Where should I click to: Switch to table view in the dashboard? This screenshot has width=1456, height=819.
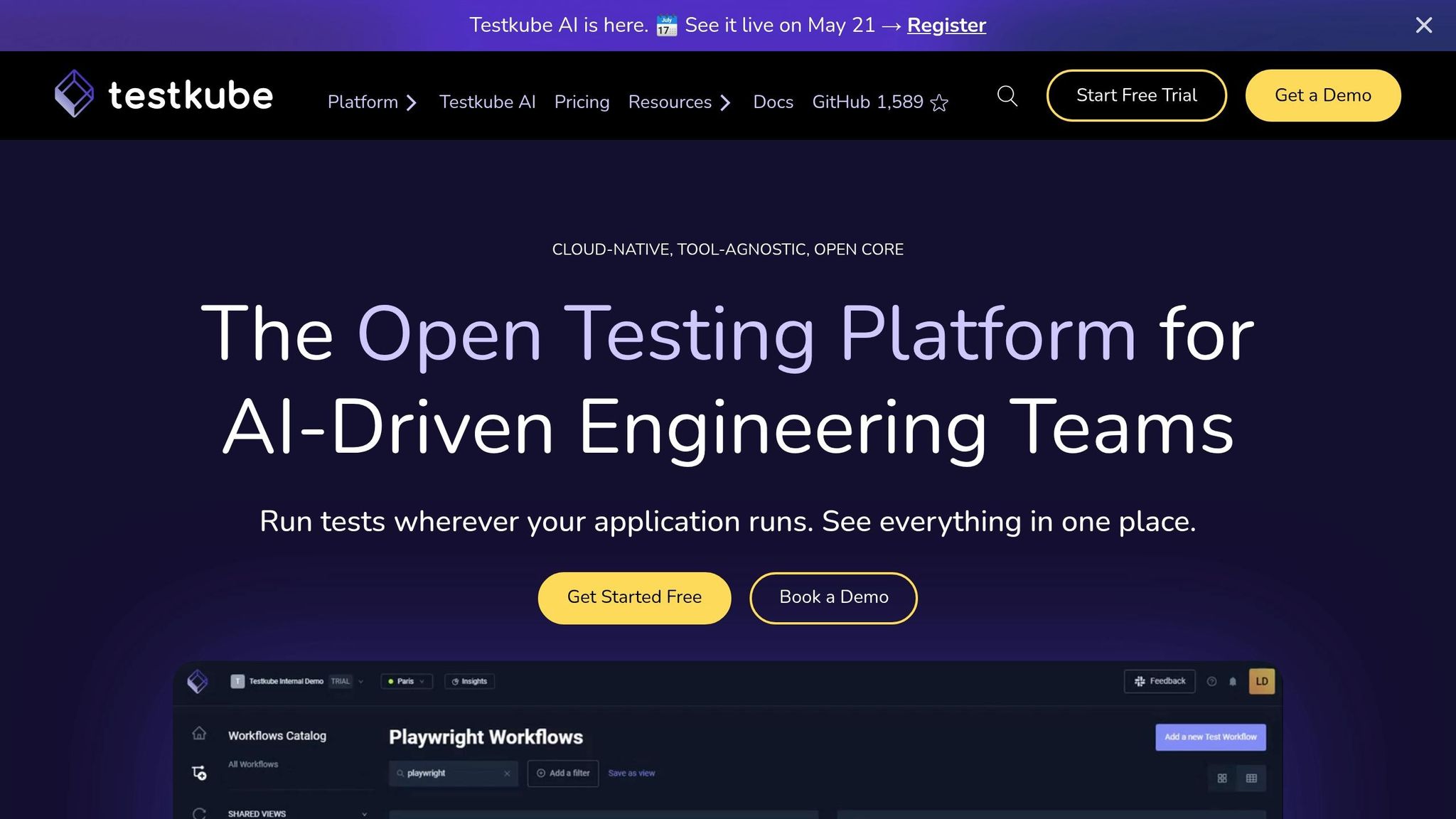coord(1251,778)
